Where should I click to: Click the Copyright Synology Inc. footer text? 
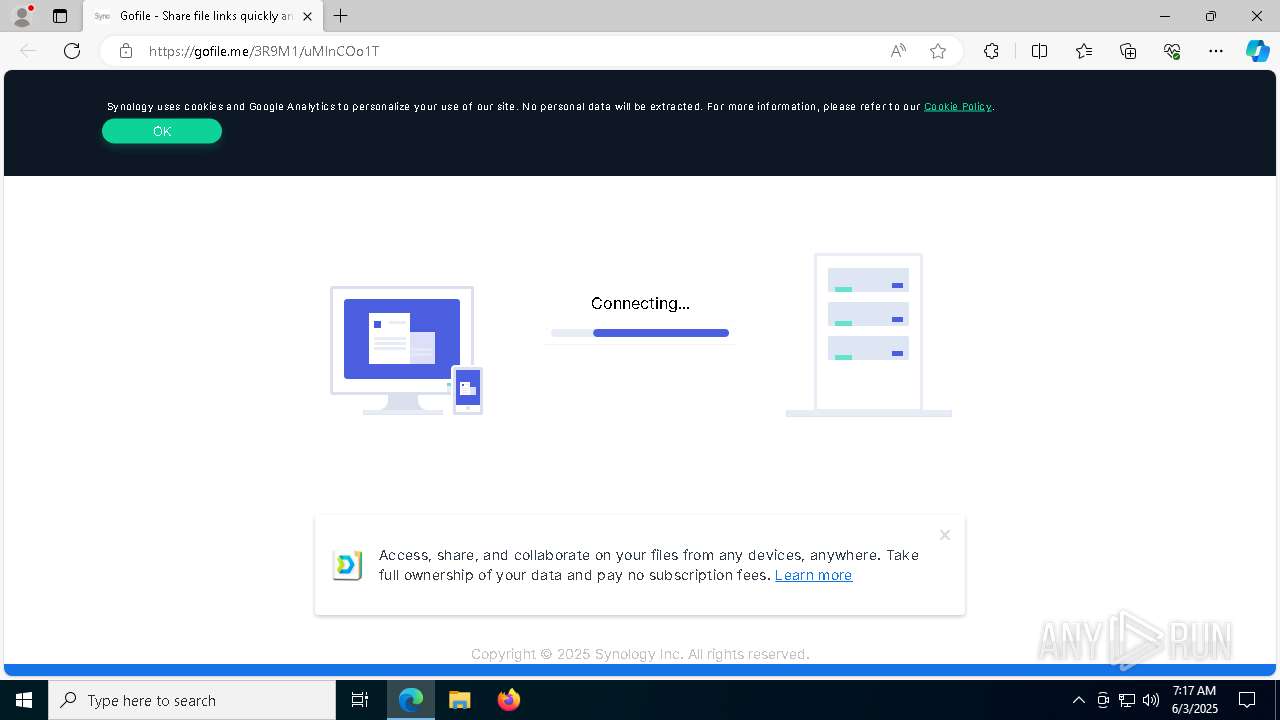[640, 654]
